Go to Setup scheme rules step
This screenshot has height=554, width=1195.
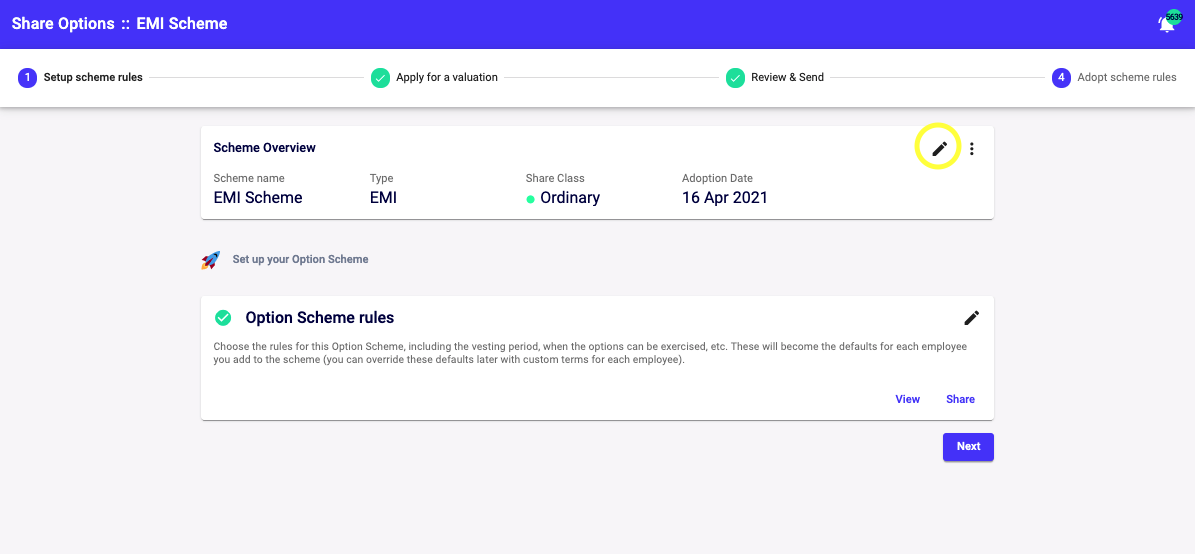click(93, 78)
